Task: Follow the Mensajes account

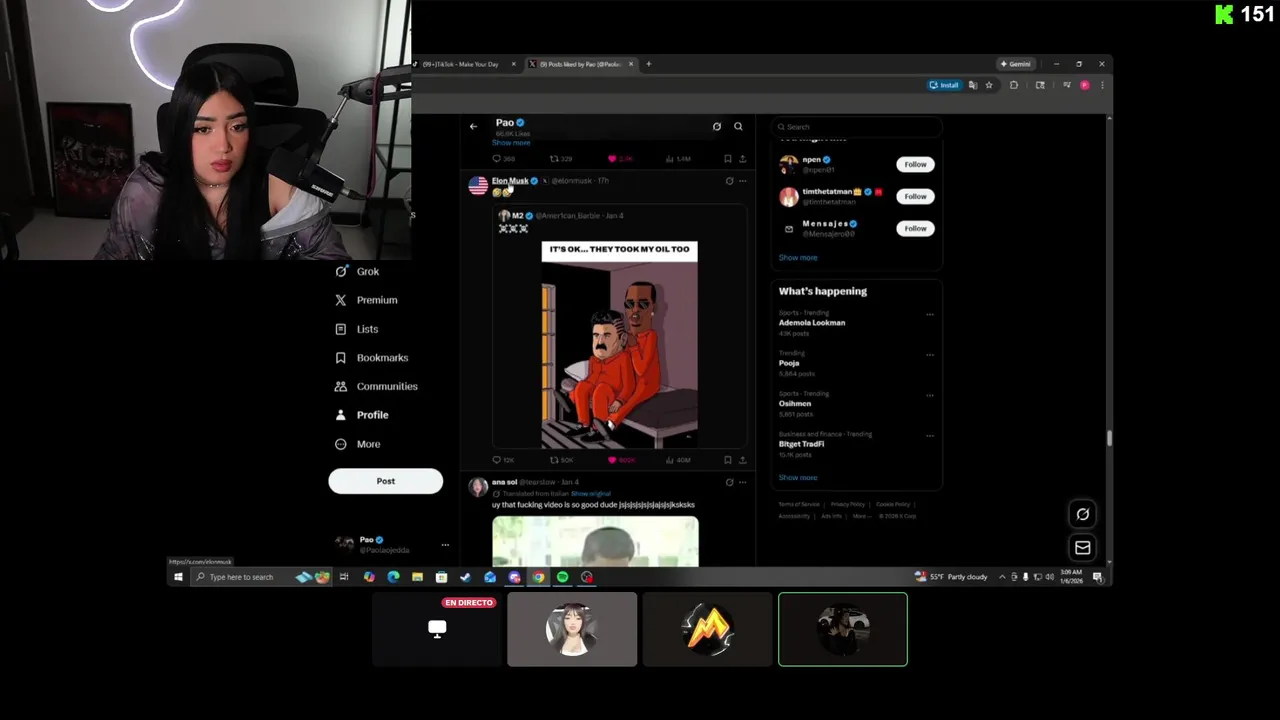Action: 915,228
